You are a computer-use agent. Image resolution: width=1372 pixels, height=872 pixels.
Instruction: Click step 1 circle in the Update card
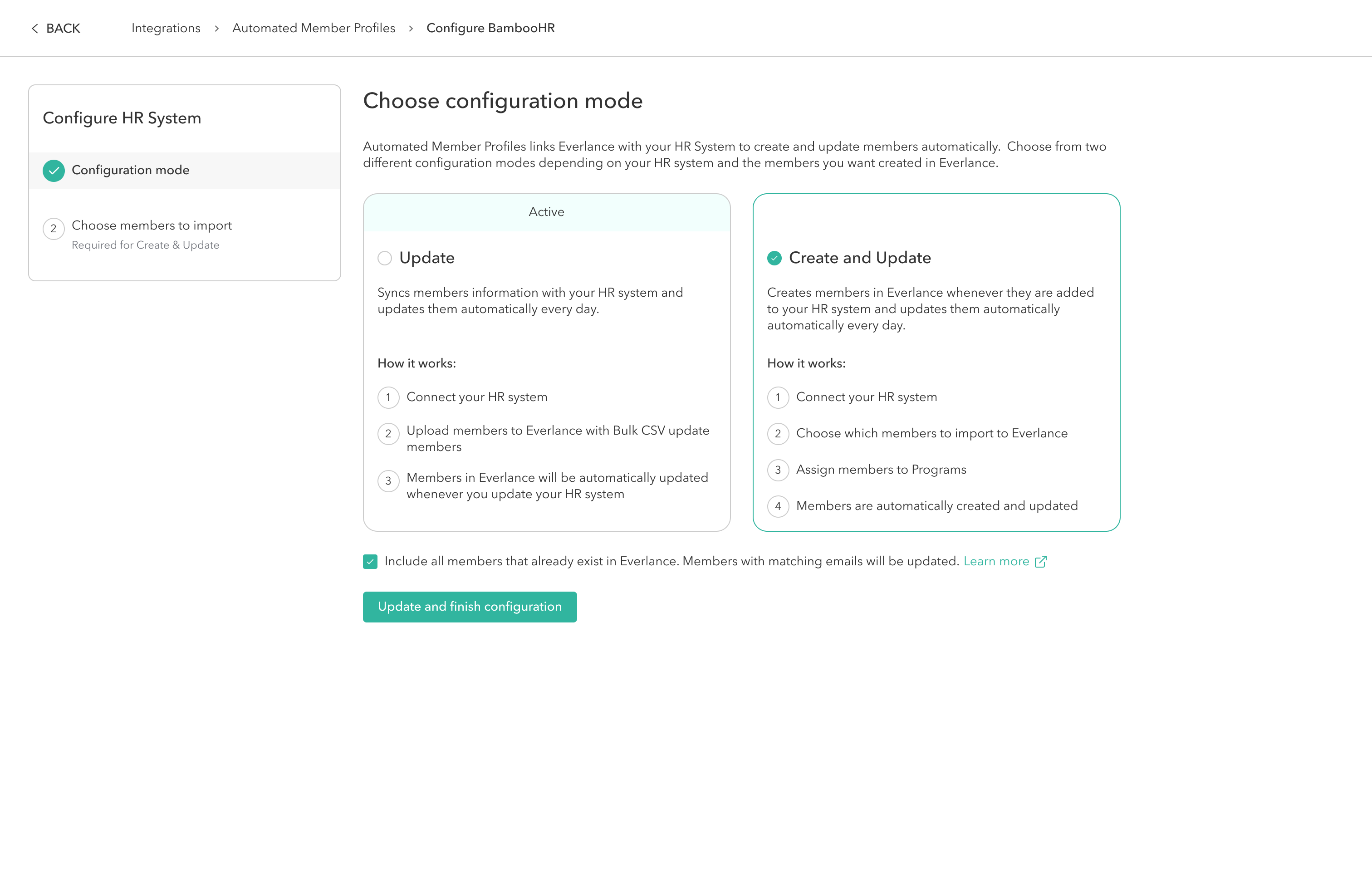pyautogui.click(x=388, y=397)
